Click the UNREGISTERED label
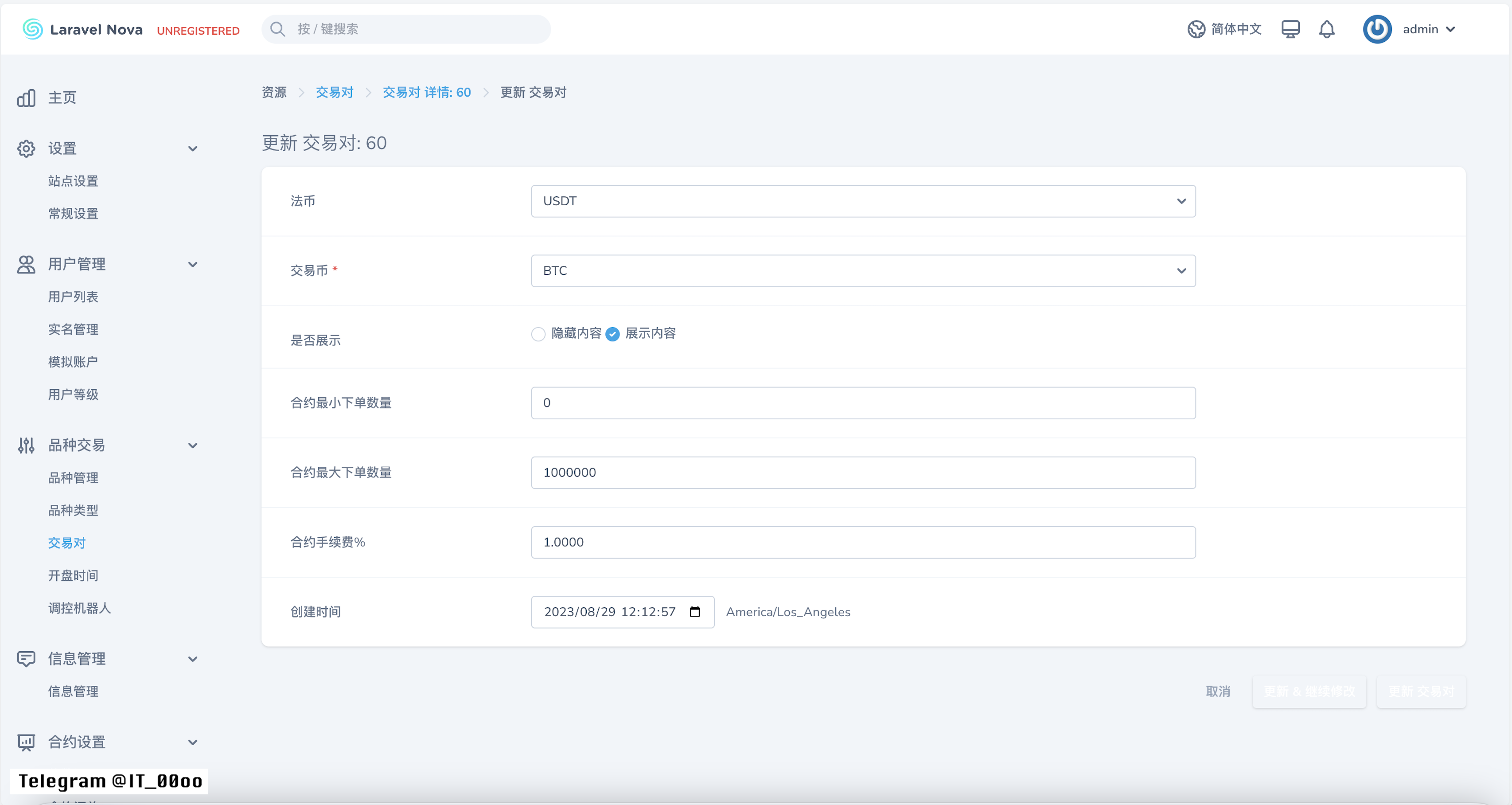This screenshot has height=805, width=1512. (x=199, y=31)
